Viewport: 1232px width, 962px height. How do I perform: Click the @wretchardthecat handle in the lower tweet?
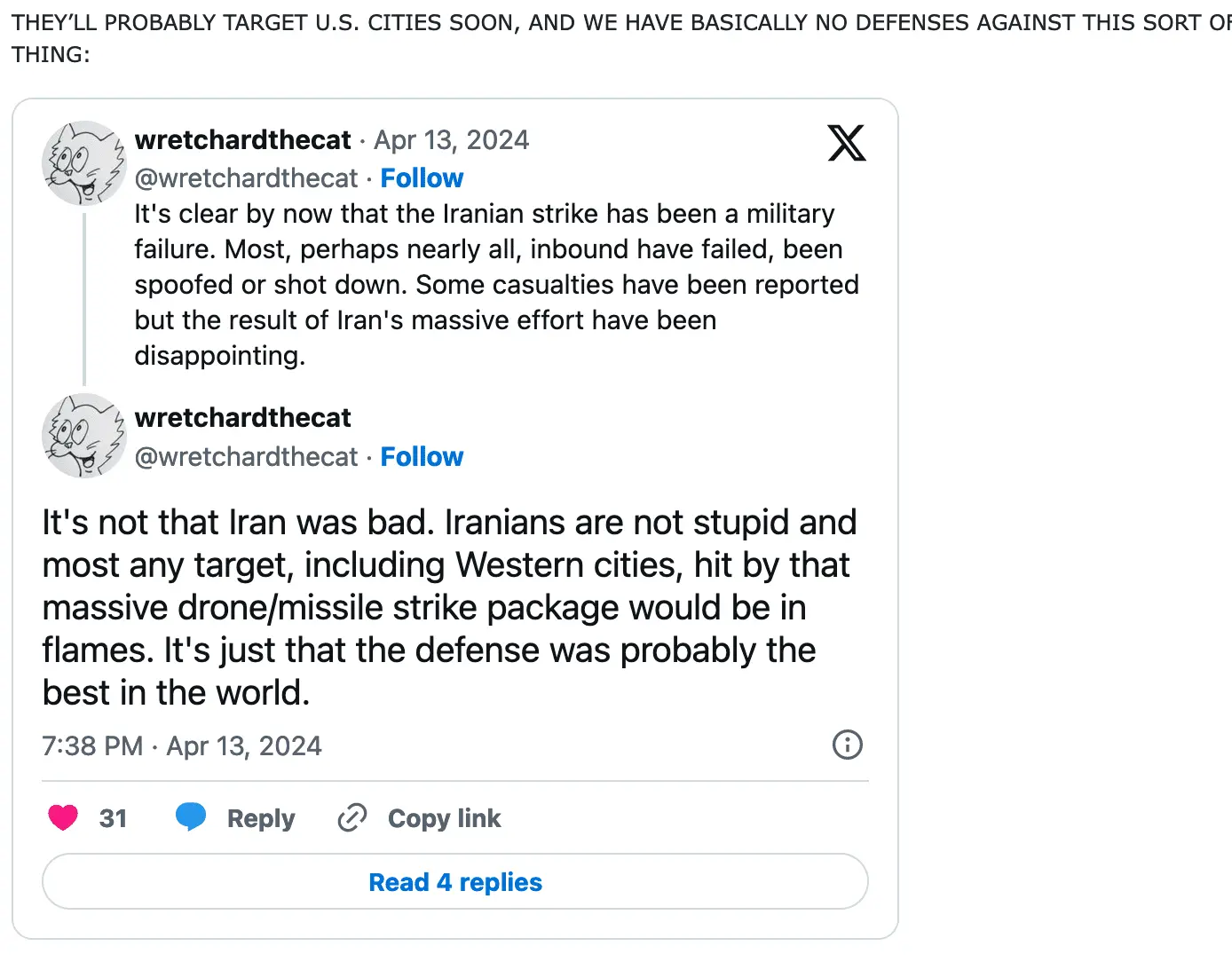246,457
